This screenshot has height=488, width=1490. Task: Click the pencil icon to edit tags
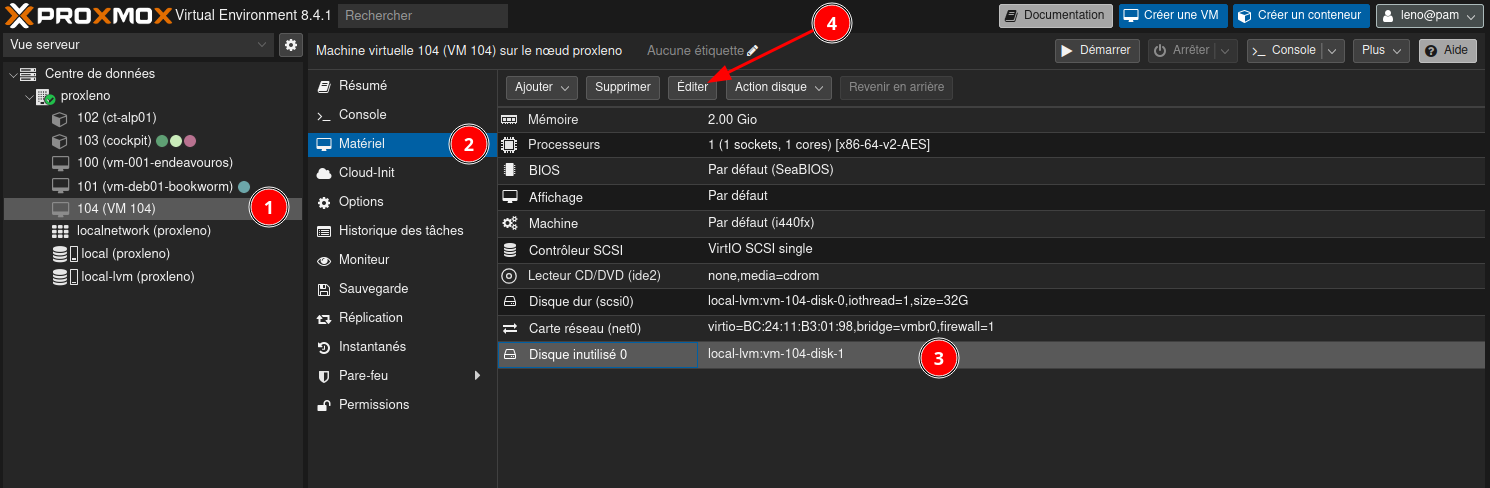click(x=753, y=50)
